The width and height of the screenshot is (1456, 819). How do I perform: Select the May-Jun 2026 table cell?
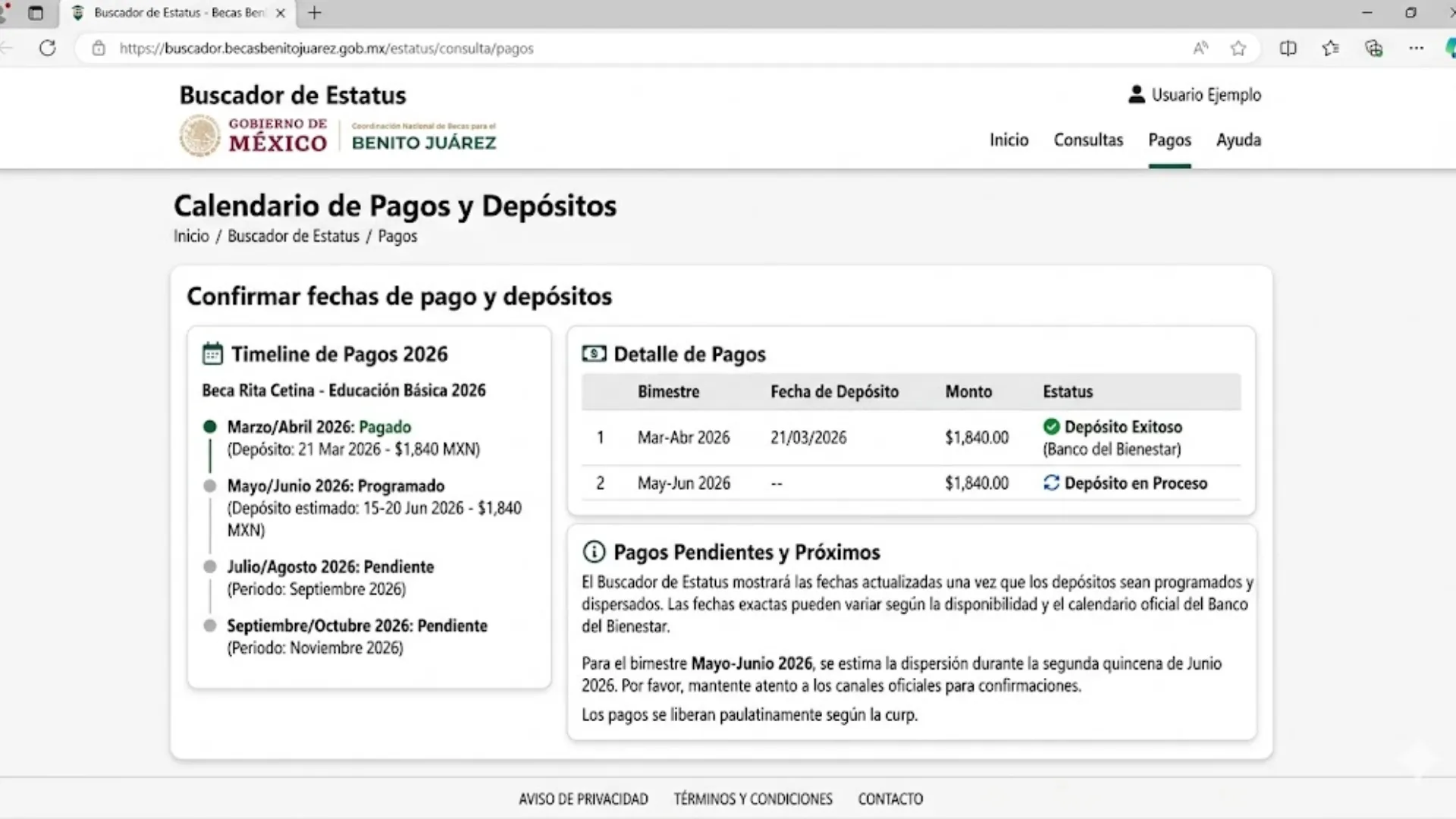(683, 483)
